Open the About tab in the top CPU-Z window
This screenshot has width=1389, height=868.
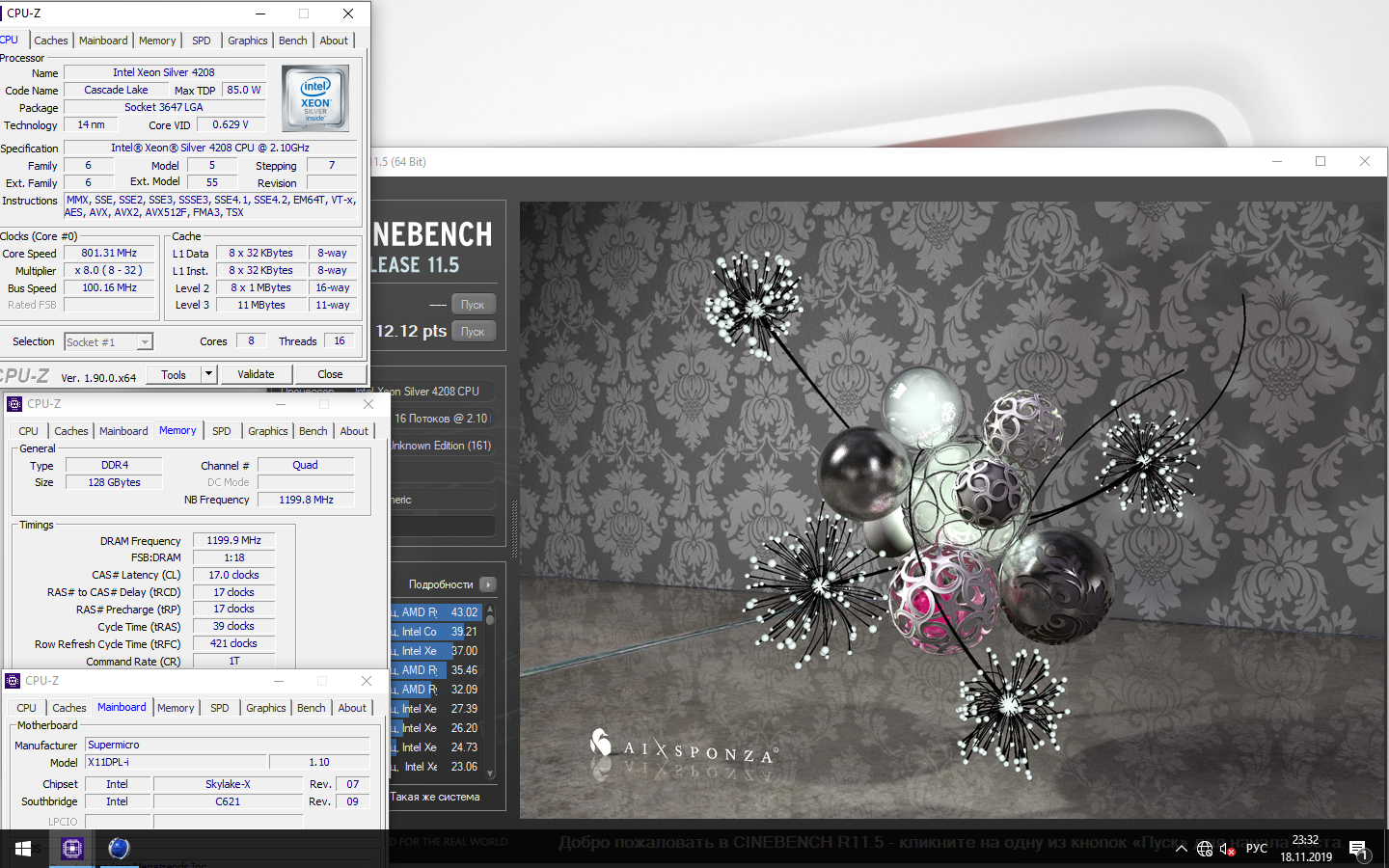[x=334, y=41]
